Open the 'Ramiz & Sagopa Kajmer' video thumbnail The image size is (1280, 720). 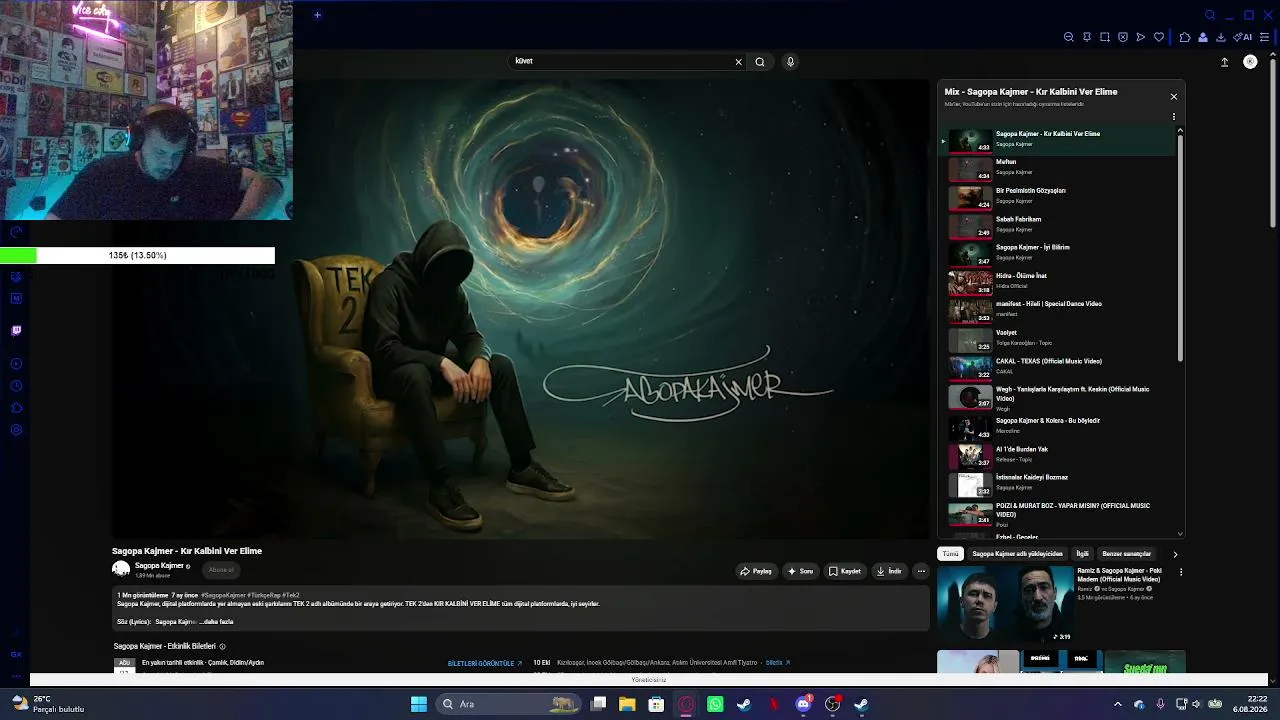pyautogui.click(x=1005, y=604)
